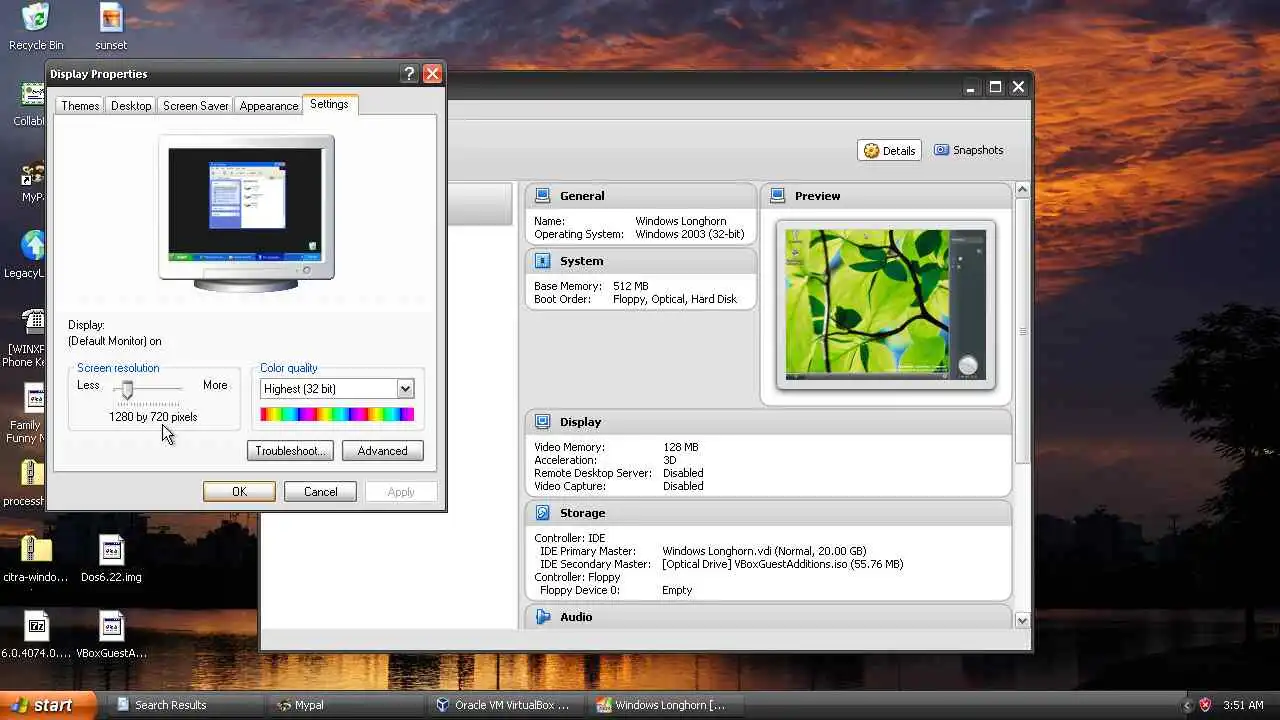
Task: Click the tray expand arrow icon
Action: pyautogui.click(x=1187, y=705)
